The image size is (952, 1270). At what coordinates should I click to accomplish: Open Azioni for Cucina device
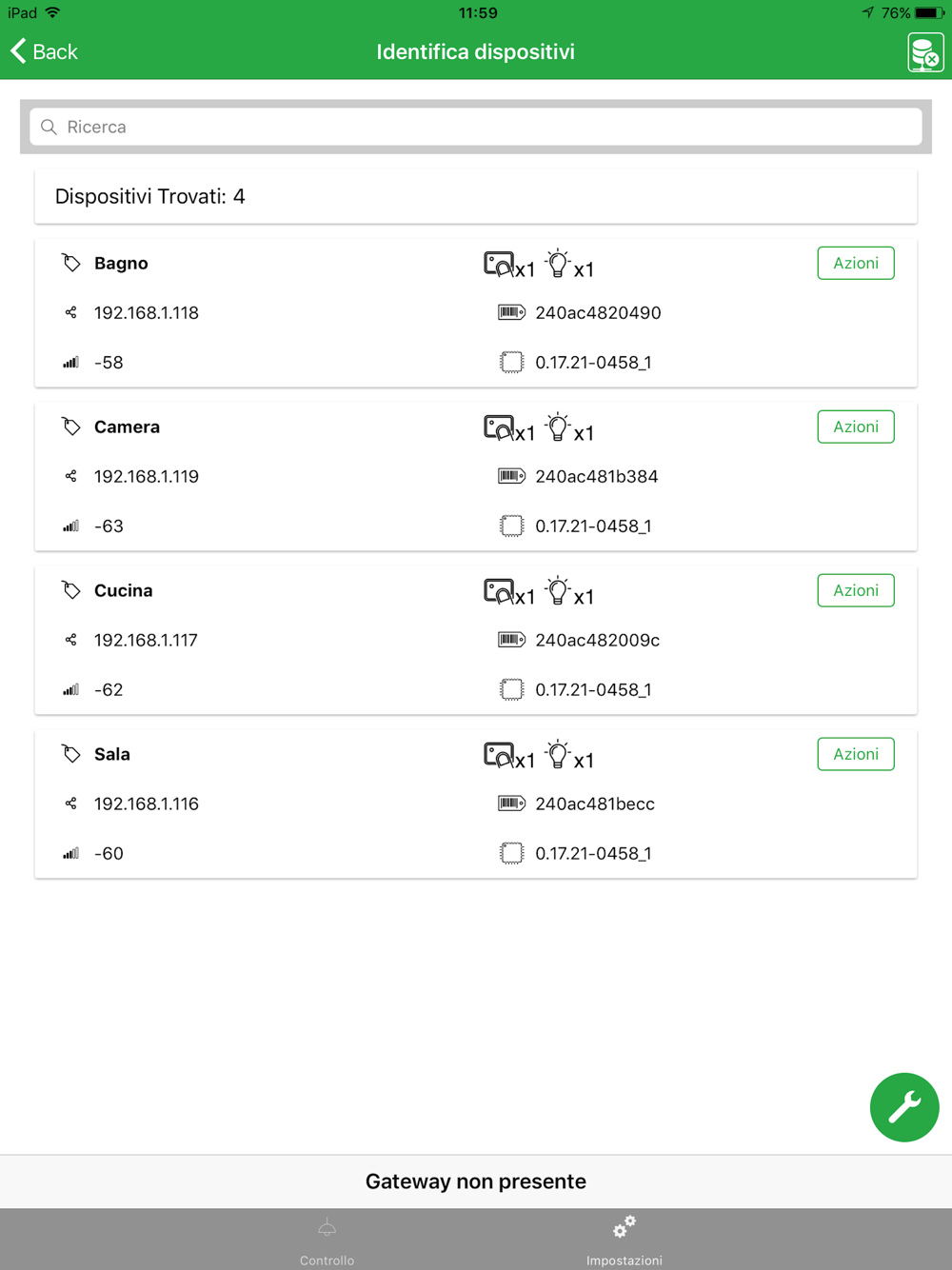click(856, 590)
